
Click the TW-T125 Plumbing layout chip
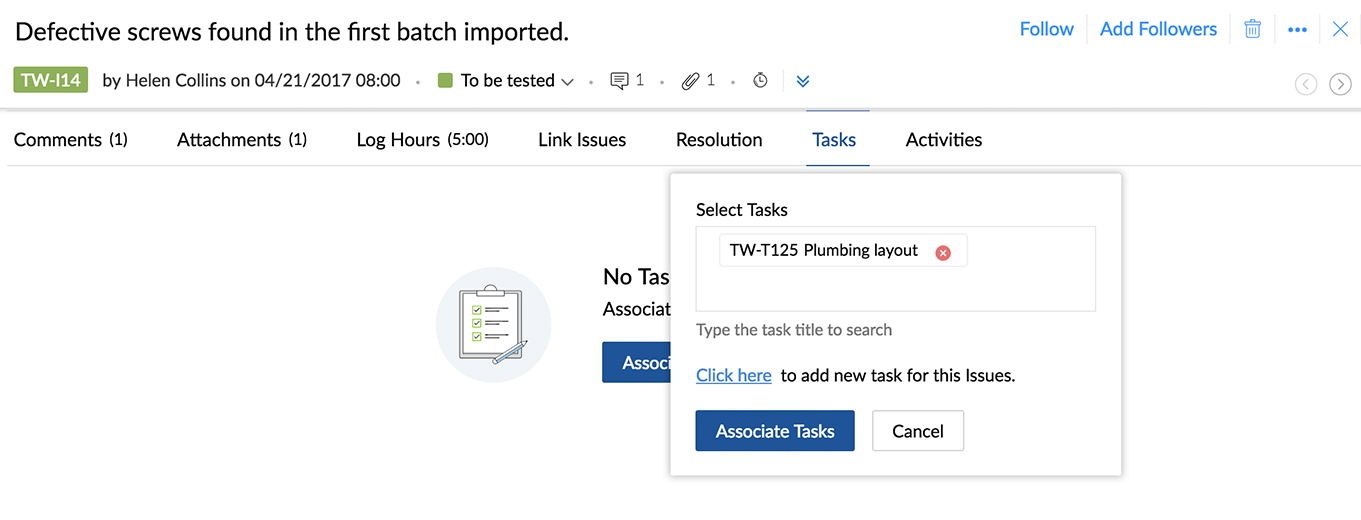click(x=843, y=251)
